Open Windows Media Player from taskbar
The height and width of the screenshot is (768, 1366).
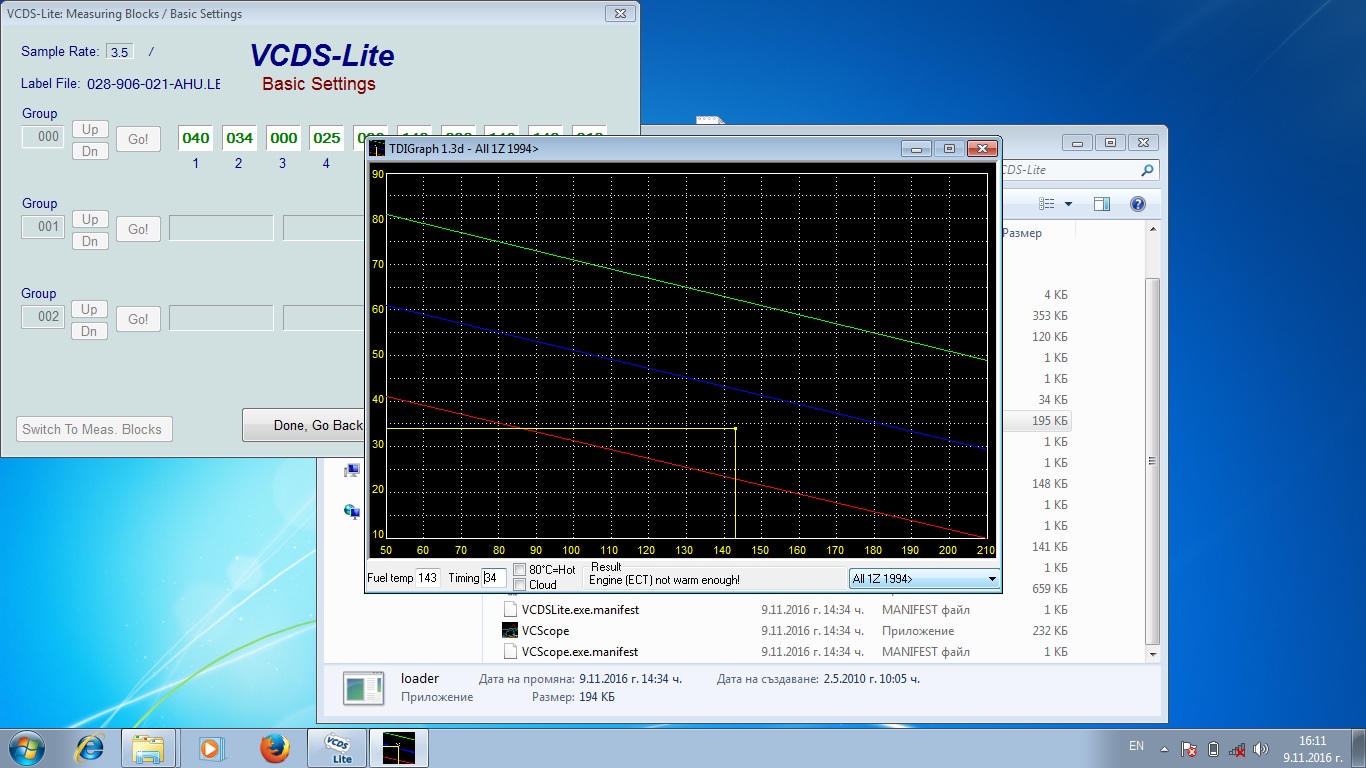211,748
